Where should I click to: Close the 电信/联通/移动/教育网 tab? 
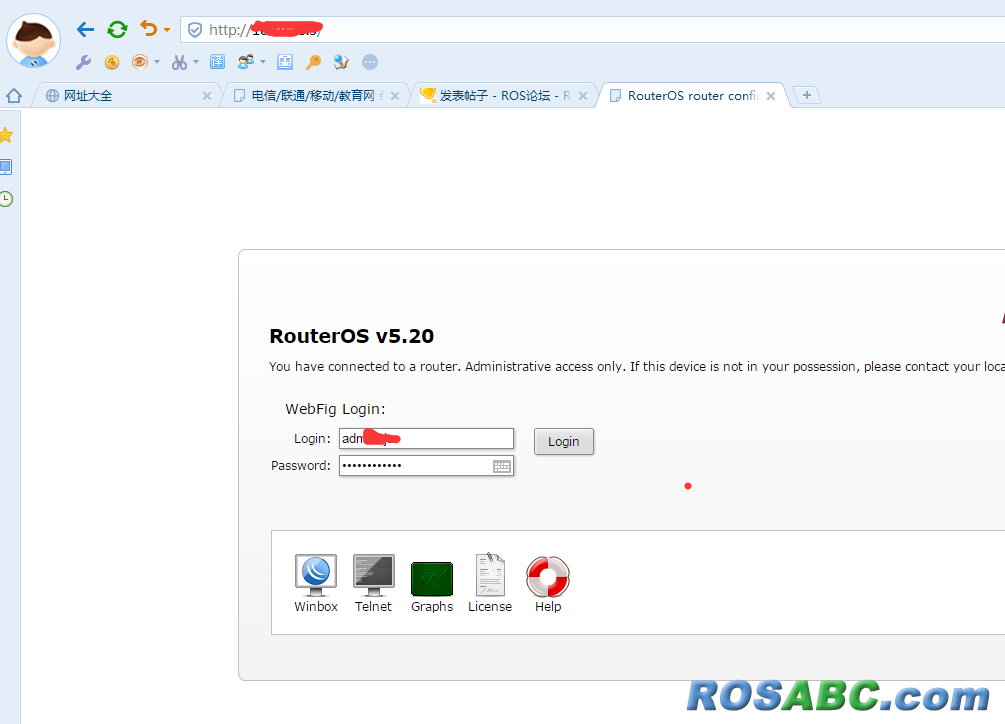pos(395,96)
